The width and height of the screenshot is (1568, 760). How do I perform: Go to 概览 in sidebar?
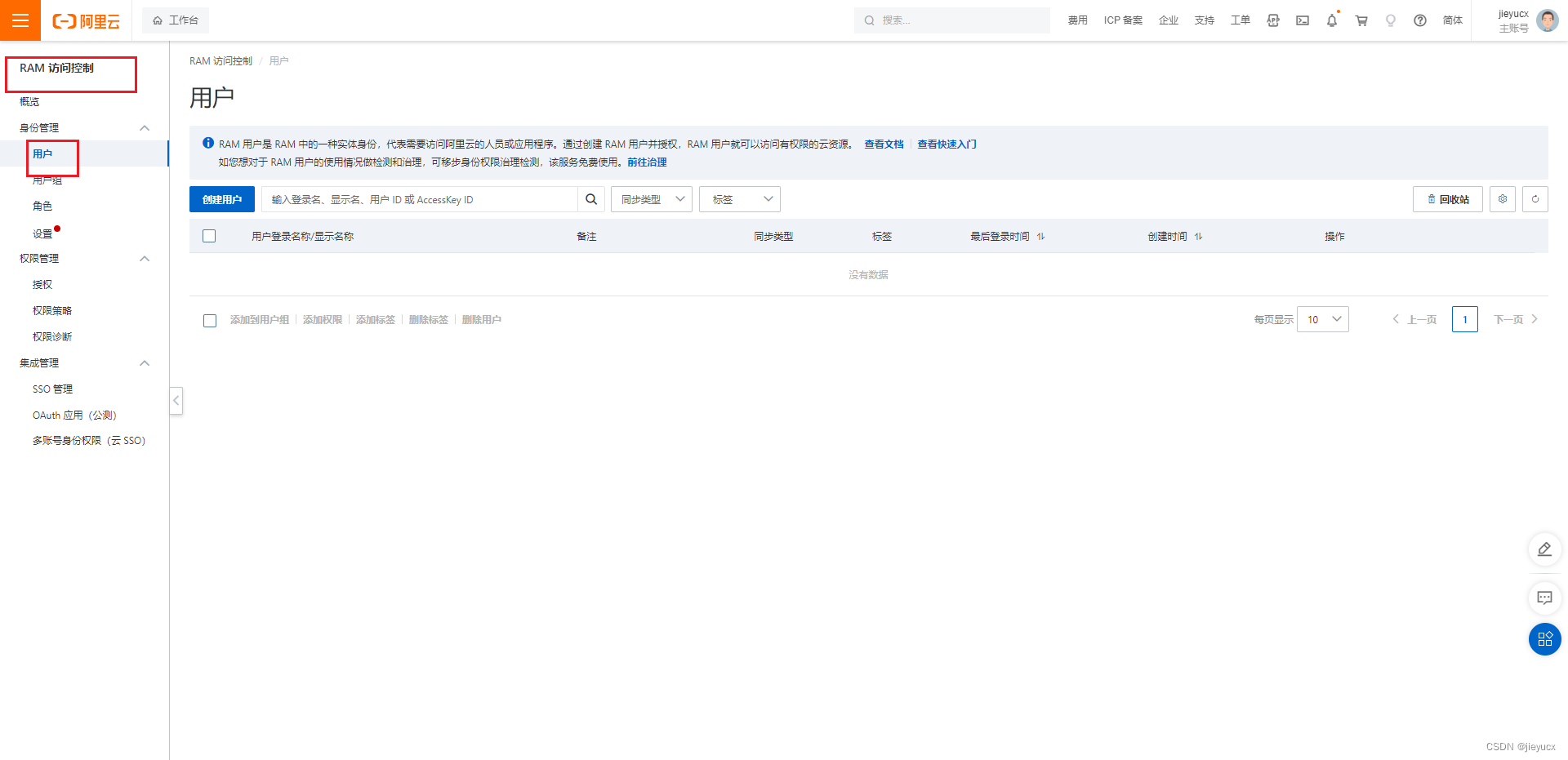coord(29,102)
